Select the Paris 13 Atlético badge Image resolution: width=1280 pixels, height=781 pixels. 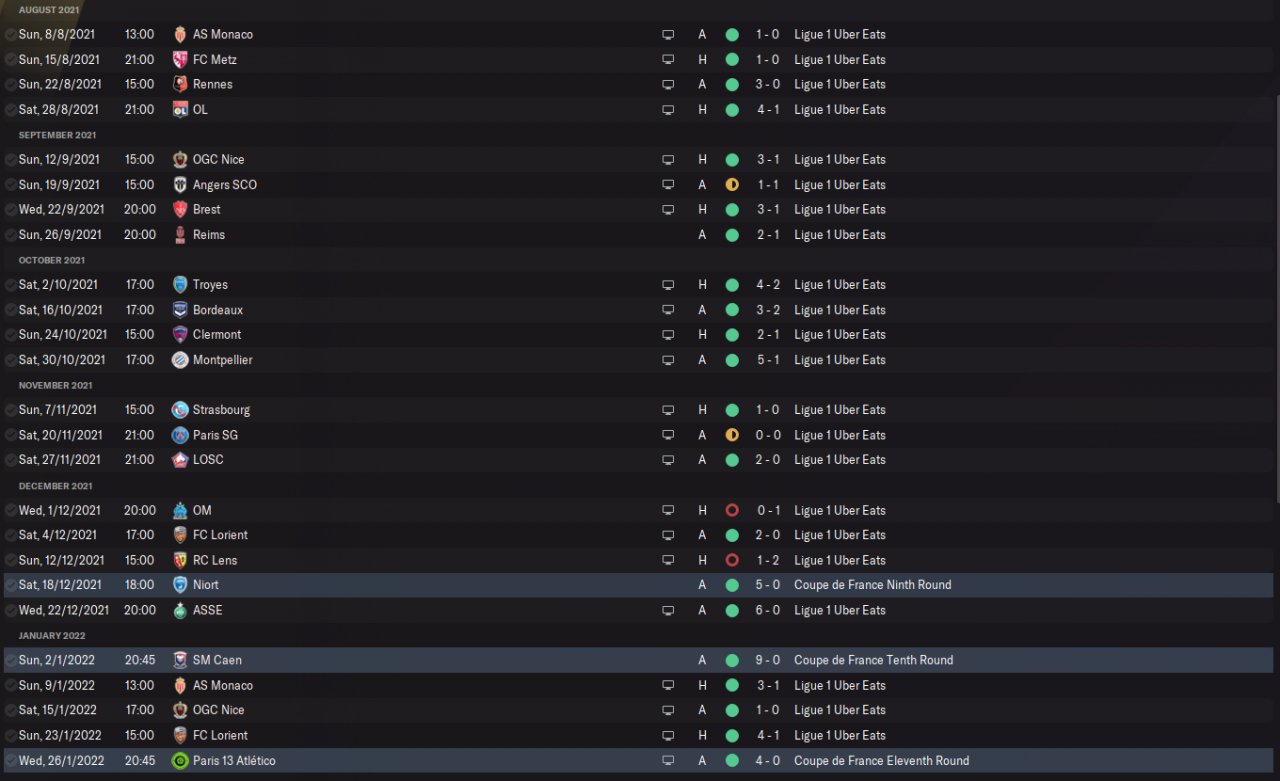[180, 761]
